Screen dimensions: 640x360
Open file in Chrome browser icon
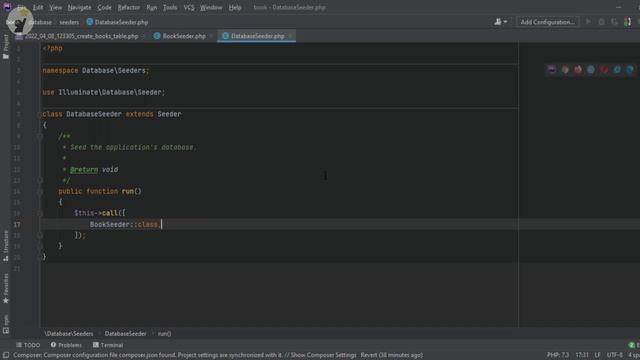tap(565, 70)
